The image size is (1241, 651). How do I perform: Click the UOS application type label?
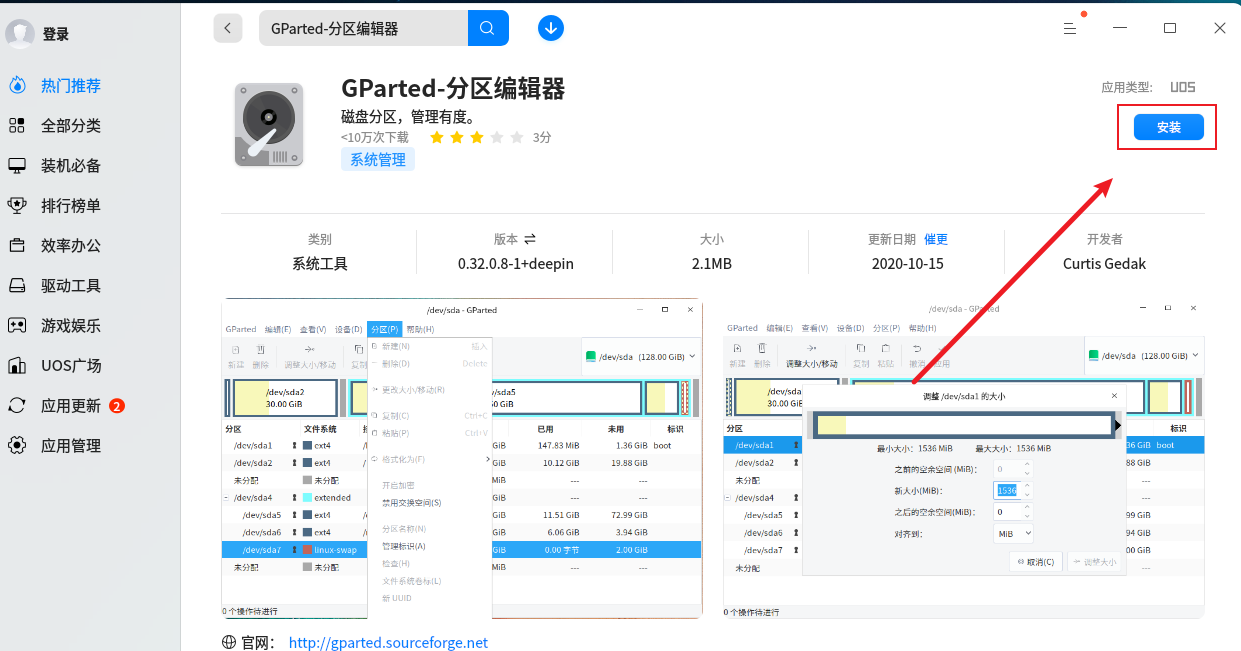click(x=1183, y=87)
